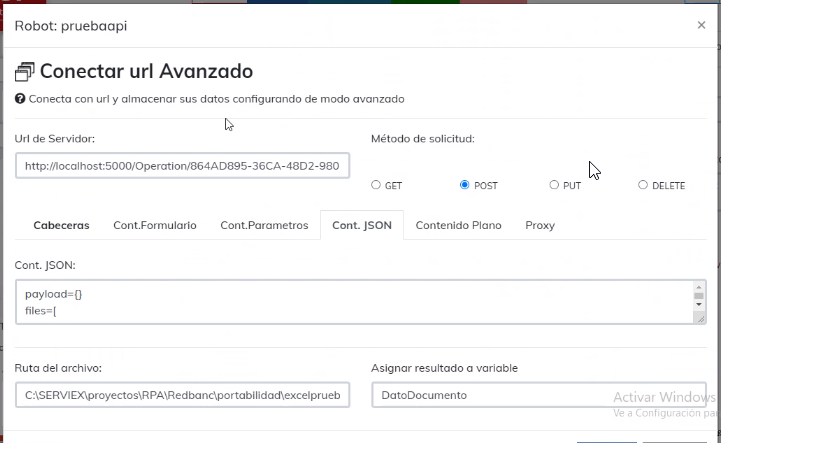This screenshot has width=819, height=460.
Task: Click inside the Cont. JSON text area
Action: [350, 302]
